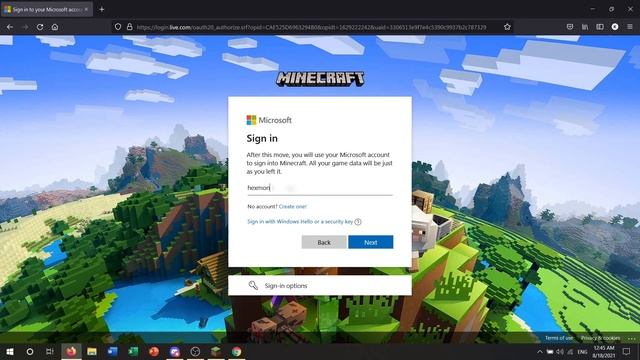640x360 pixels.
Task: Open Task View from taskbar
Action: (x=50, y=351)
